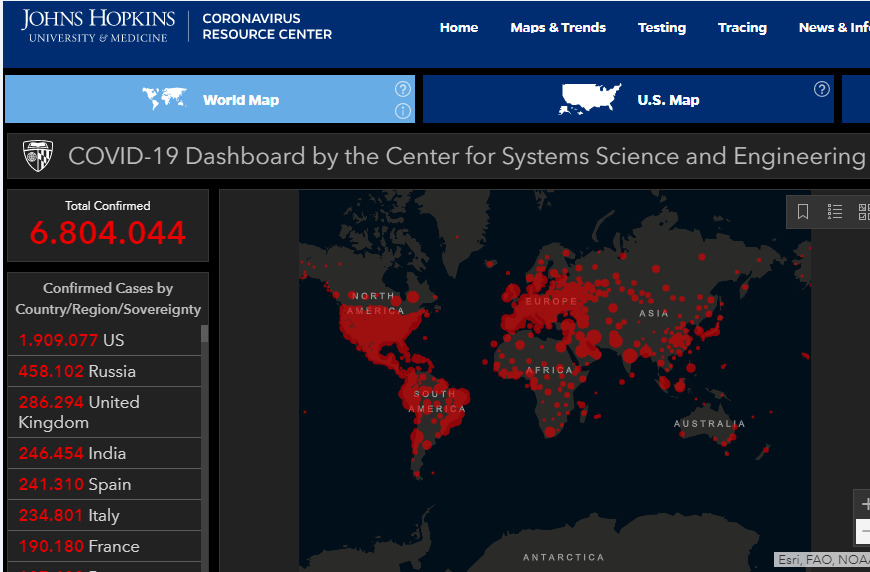Show the map legend list icon

[835, 211]
